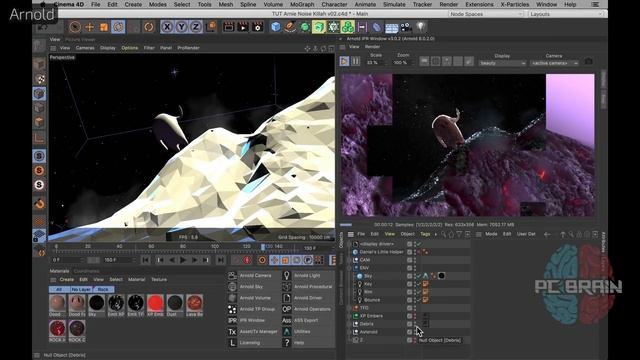Expand the TFD object in Objects
Image resolution: width=640 pixels, height=360 pixels.
coord(350,308)
